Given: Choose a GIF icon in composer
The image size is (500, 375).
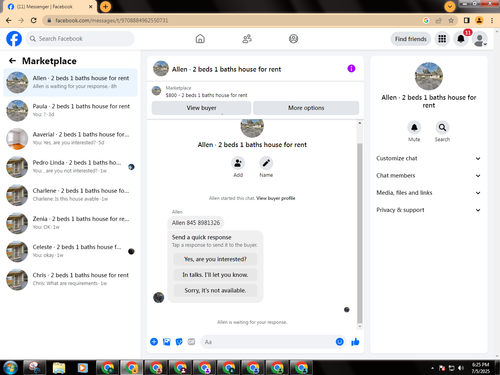Looking at the screenshot, I should [191, 342].
